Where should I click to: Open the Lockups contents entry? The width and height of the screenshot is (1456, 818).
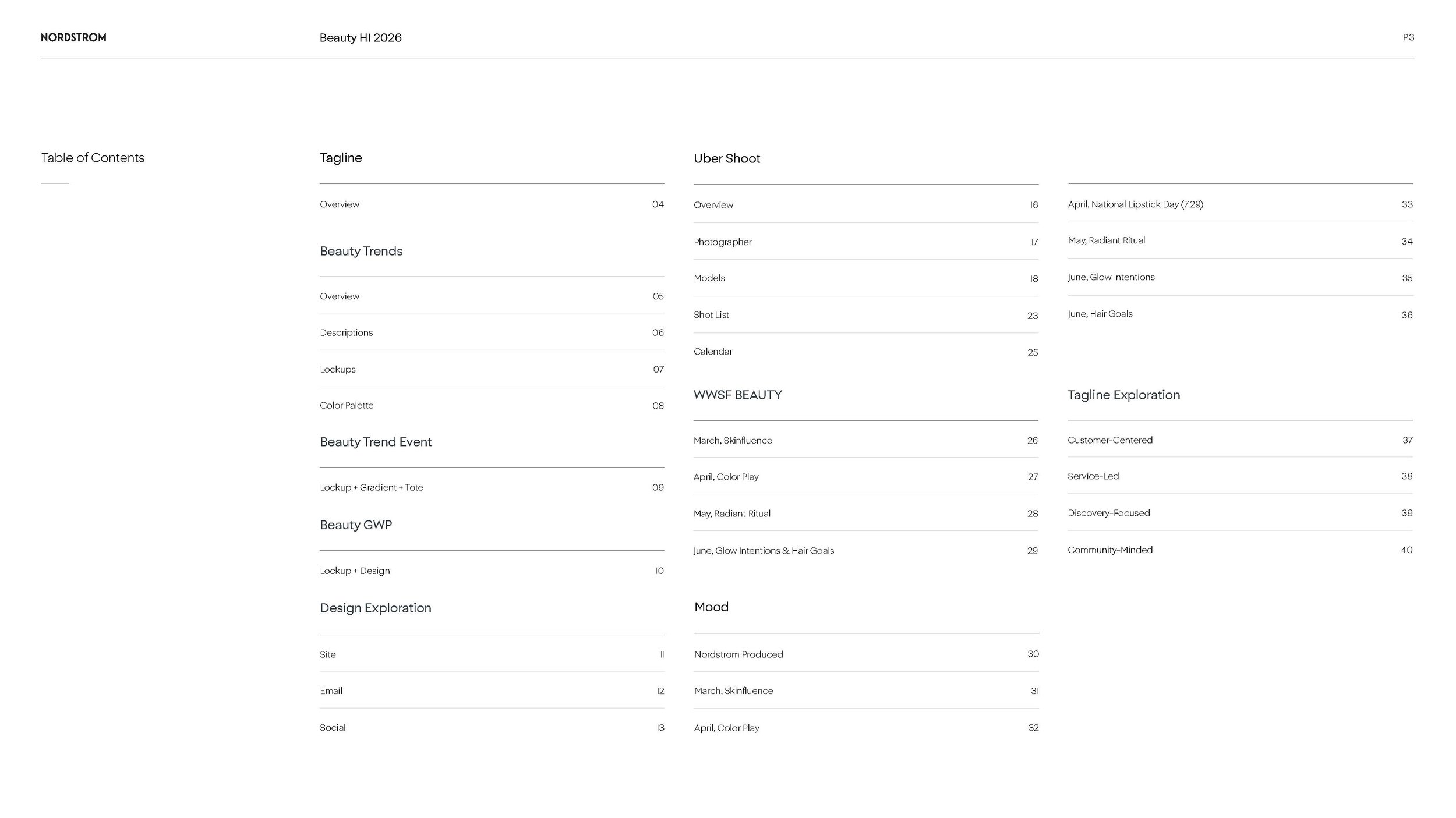point(337,369)
